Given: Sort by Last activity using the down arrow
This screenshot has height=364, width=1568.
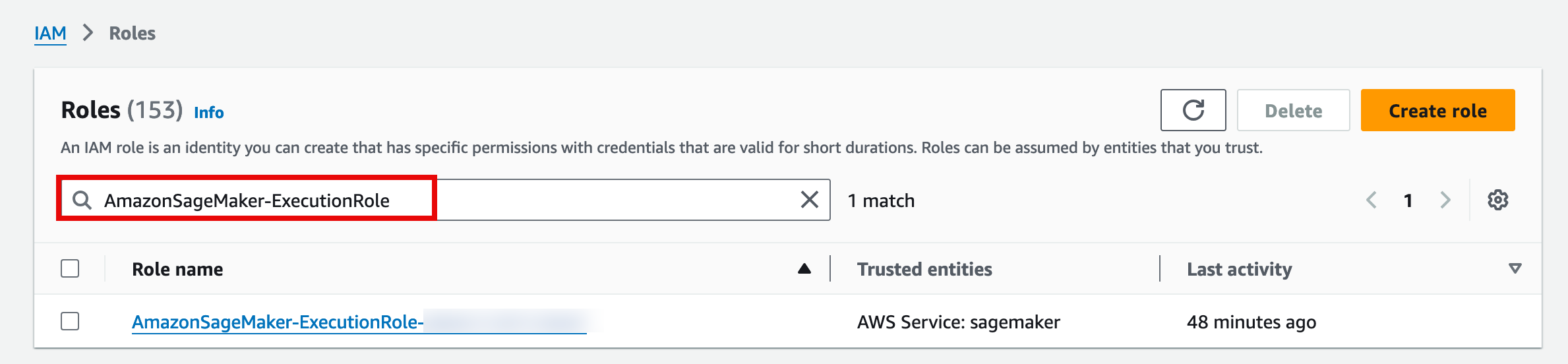Looking at the screenshot, I should 1515,268.
